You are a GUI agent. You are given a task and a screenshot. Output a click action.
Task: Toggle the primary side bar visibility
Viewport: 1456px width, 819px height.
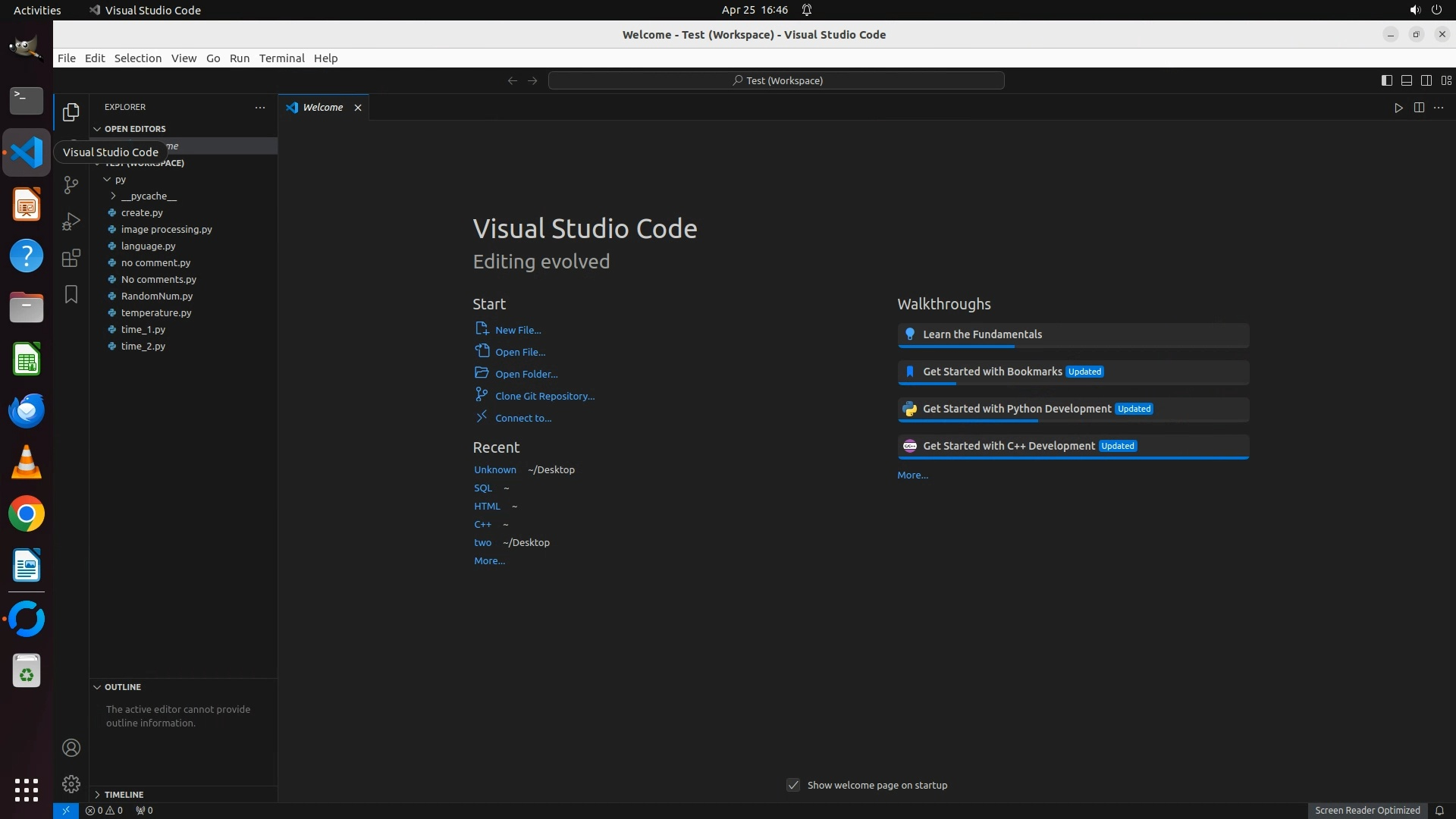click(x=1386, y=80)
